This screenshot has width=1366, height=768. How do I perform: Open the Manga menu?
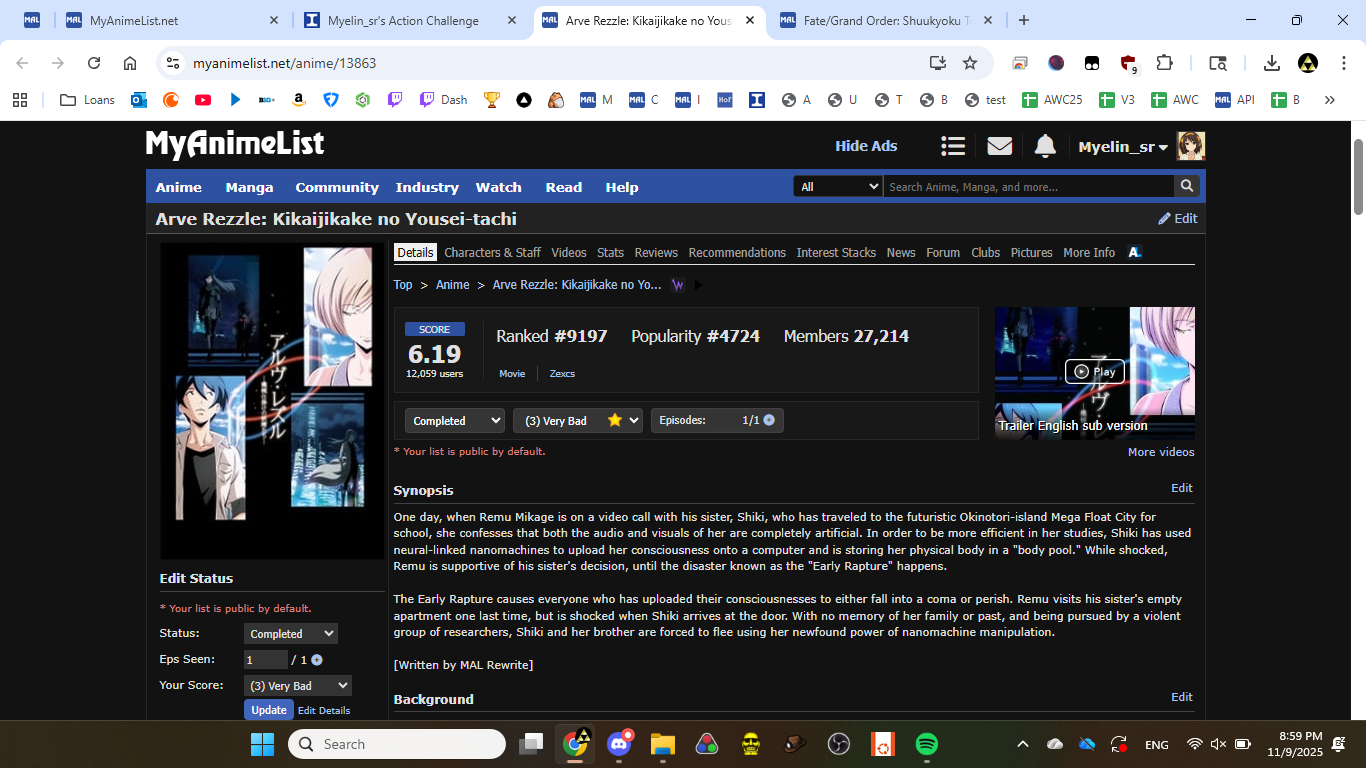(249, 187)
